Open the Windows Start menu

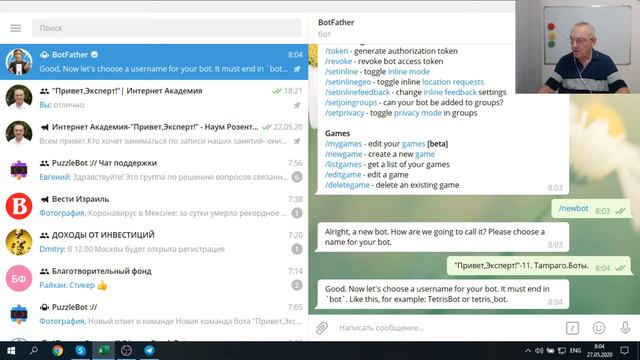11,351
